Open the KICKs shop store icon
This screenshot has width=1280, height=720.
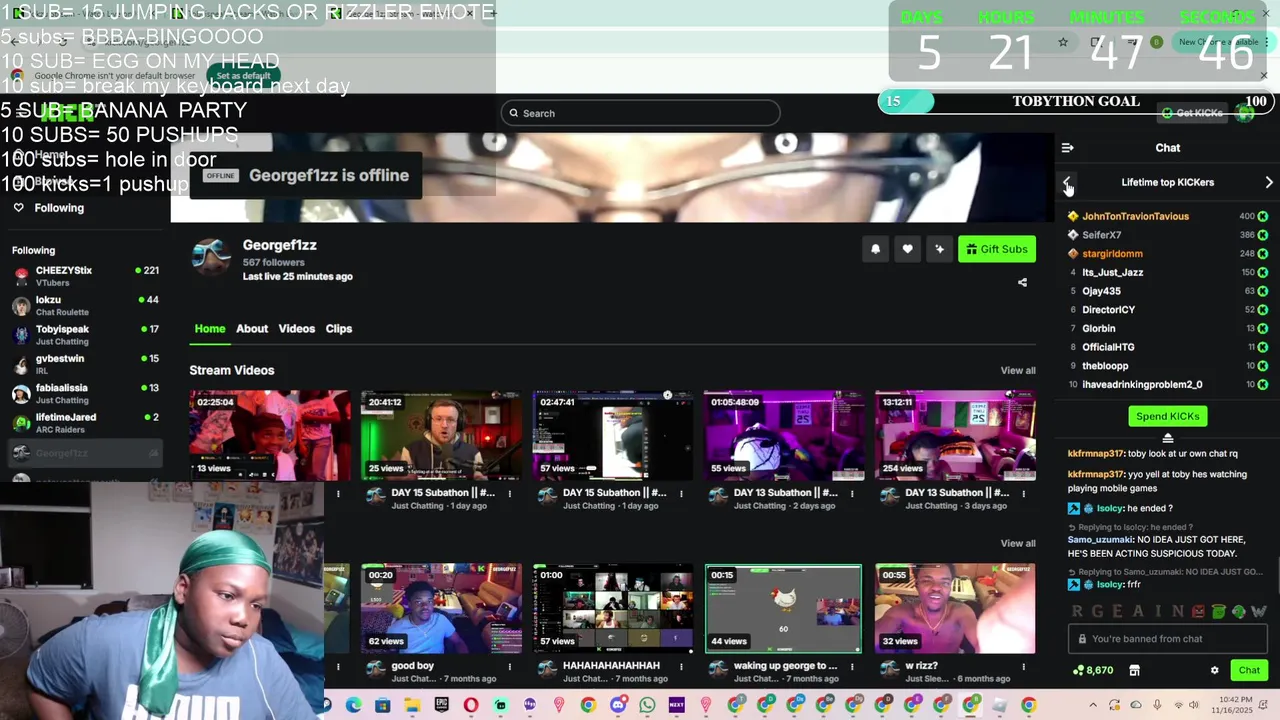click(1134, 671)
